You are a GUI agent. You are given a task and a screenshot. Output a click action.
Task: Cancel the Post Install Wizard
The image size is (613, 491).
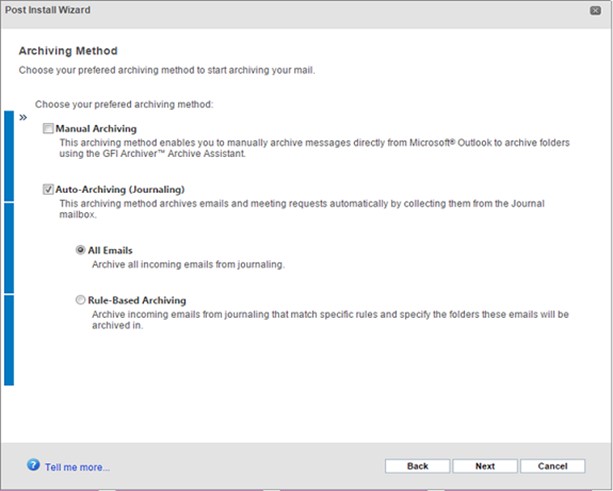[552, 466]
